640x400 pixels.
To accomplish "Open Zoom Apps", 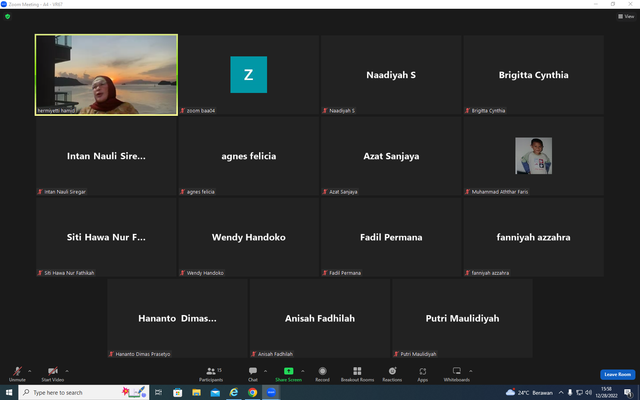I will click(422, 374).
